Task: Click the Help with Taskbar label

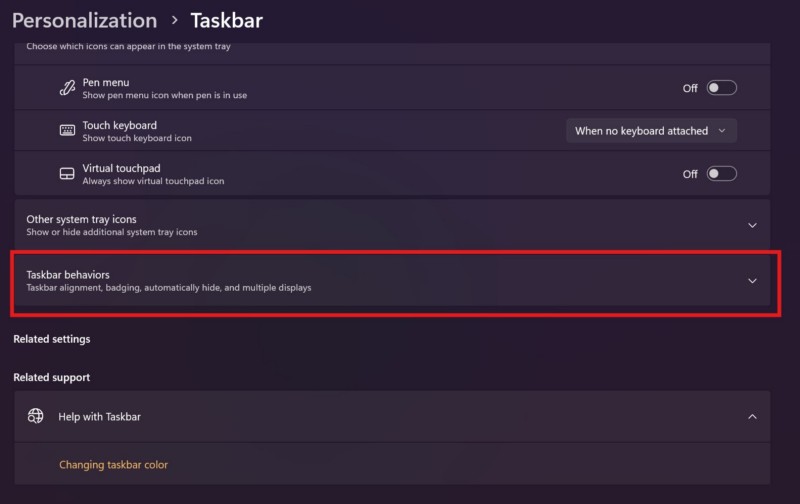Action: [x=99, y=416]
